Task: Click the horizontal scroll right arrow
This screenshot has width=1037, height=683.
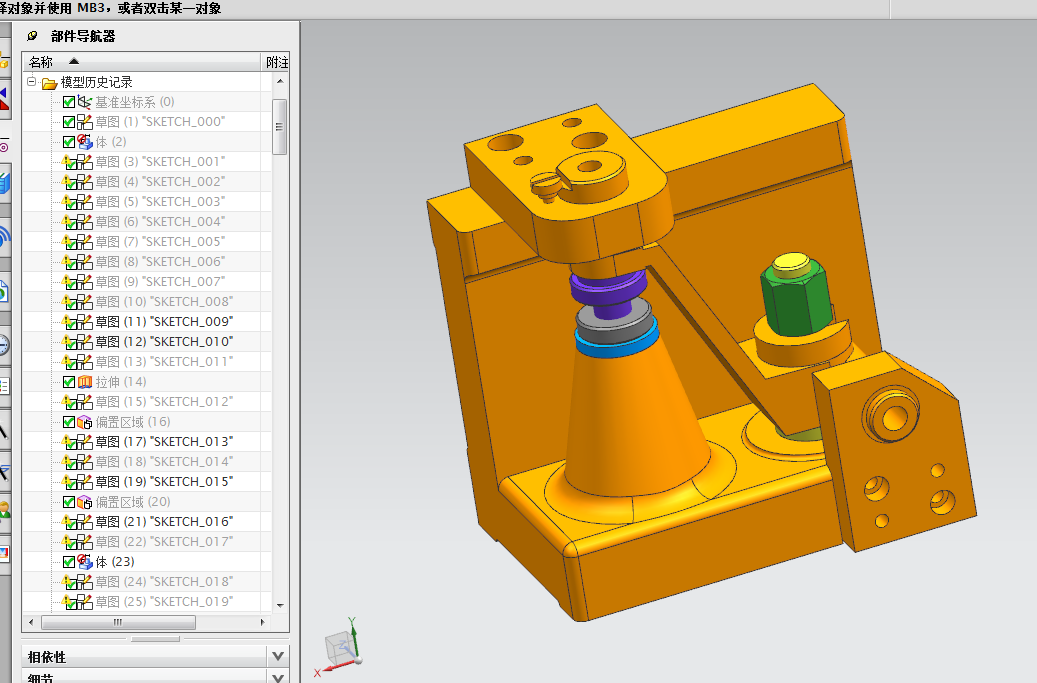Action: pos(263,622)
